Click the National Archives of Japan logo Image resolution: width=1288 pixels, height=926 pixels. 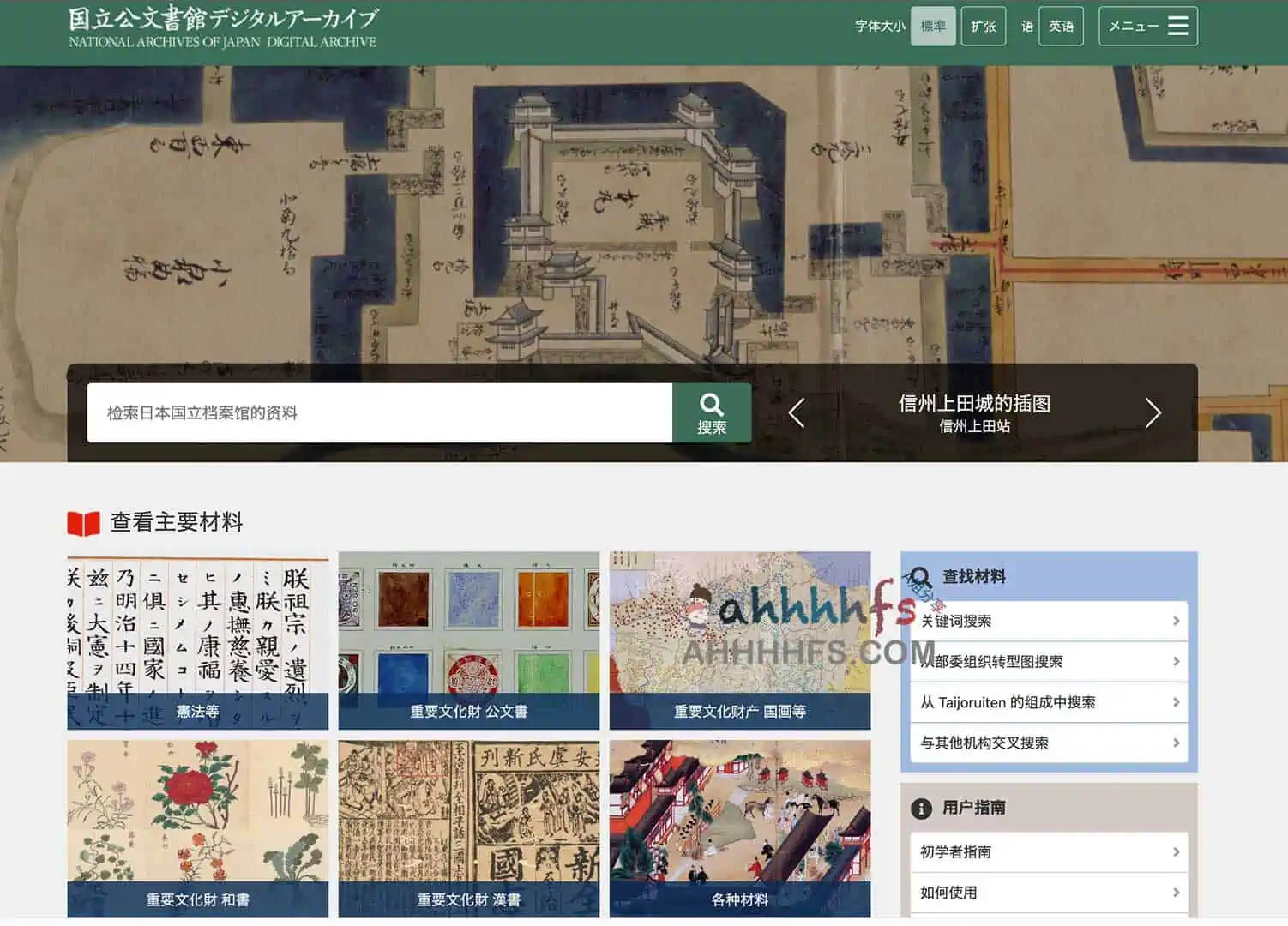(x=222, y=27)
